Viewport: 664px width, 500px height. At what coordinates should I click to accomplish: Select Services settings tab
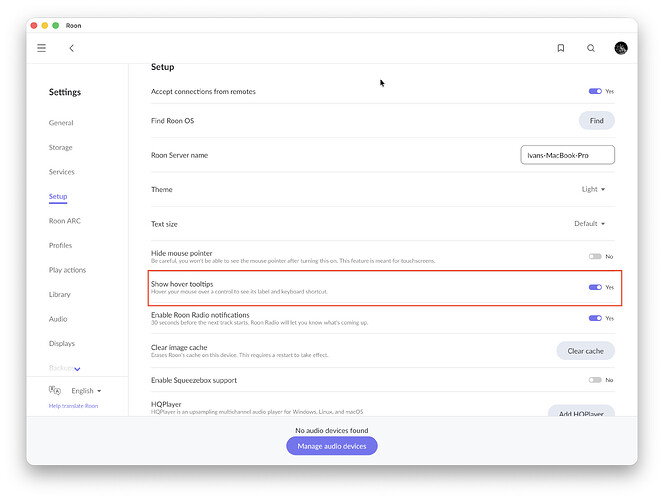click(x=61, y=172)
